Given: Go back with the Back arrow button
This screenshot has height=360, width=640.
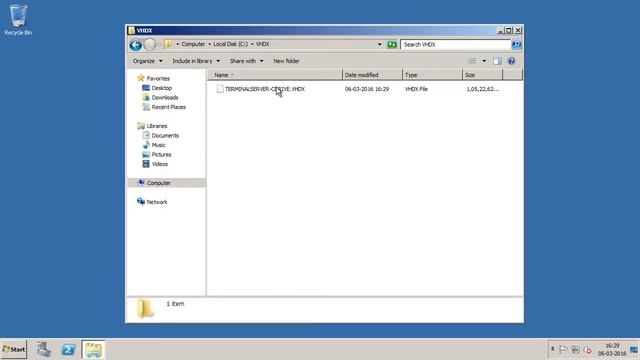Looking at the screenshot, I should [x=136, y=44].
